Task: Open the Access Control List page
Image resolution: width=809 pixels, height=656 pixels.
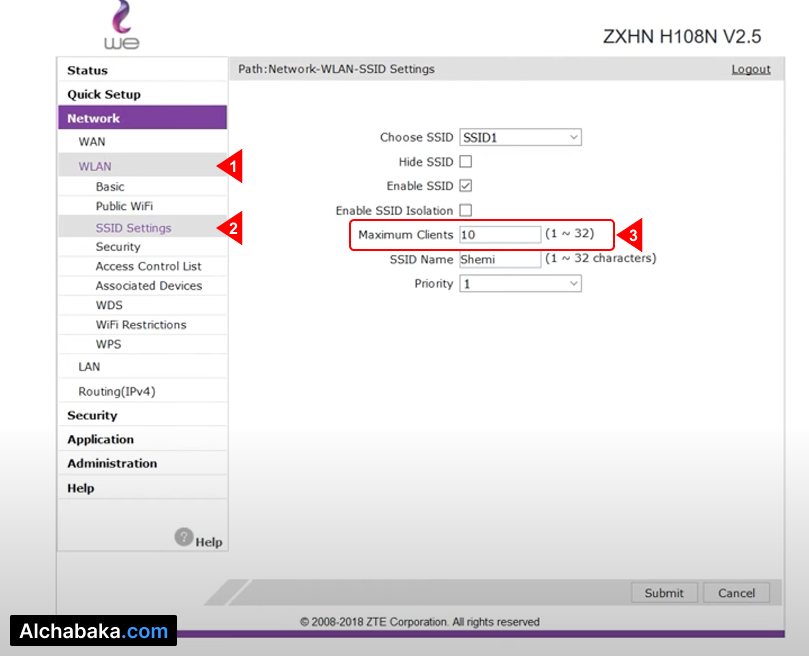Action: pos(148,267)
